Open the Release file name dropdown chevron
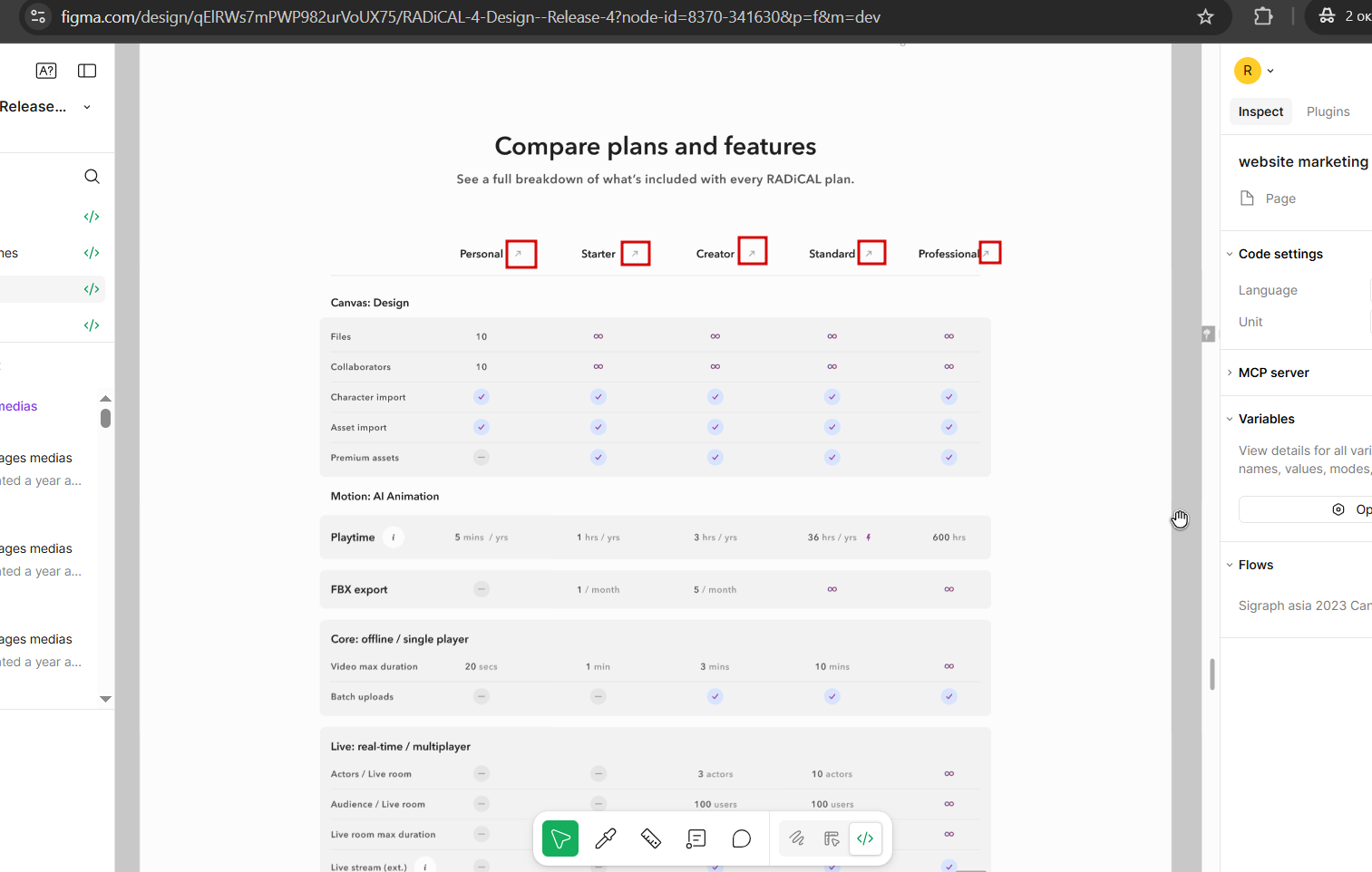Screen dimensions: 1372x872 click(87, 107)
